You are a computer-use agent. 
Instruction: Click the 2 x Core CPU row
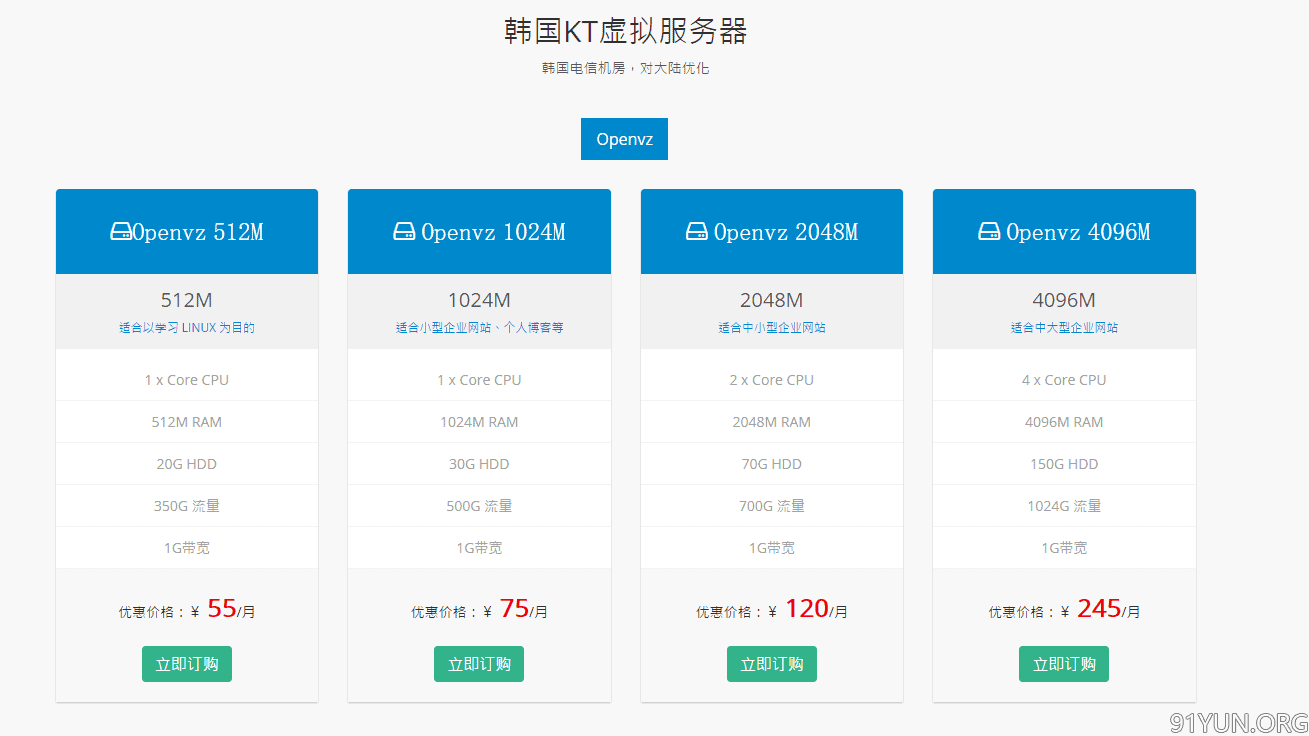772,380
